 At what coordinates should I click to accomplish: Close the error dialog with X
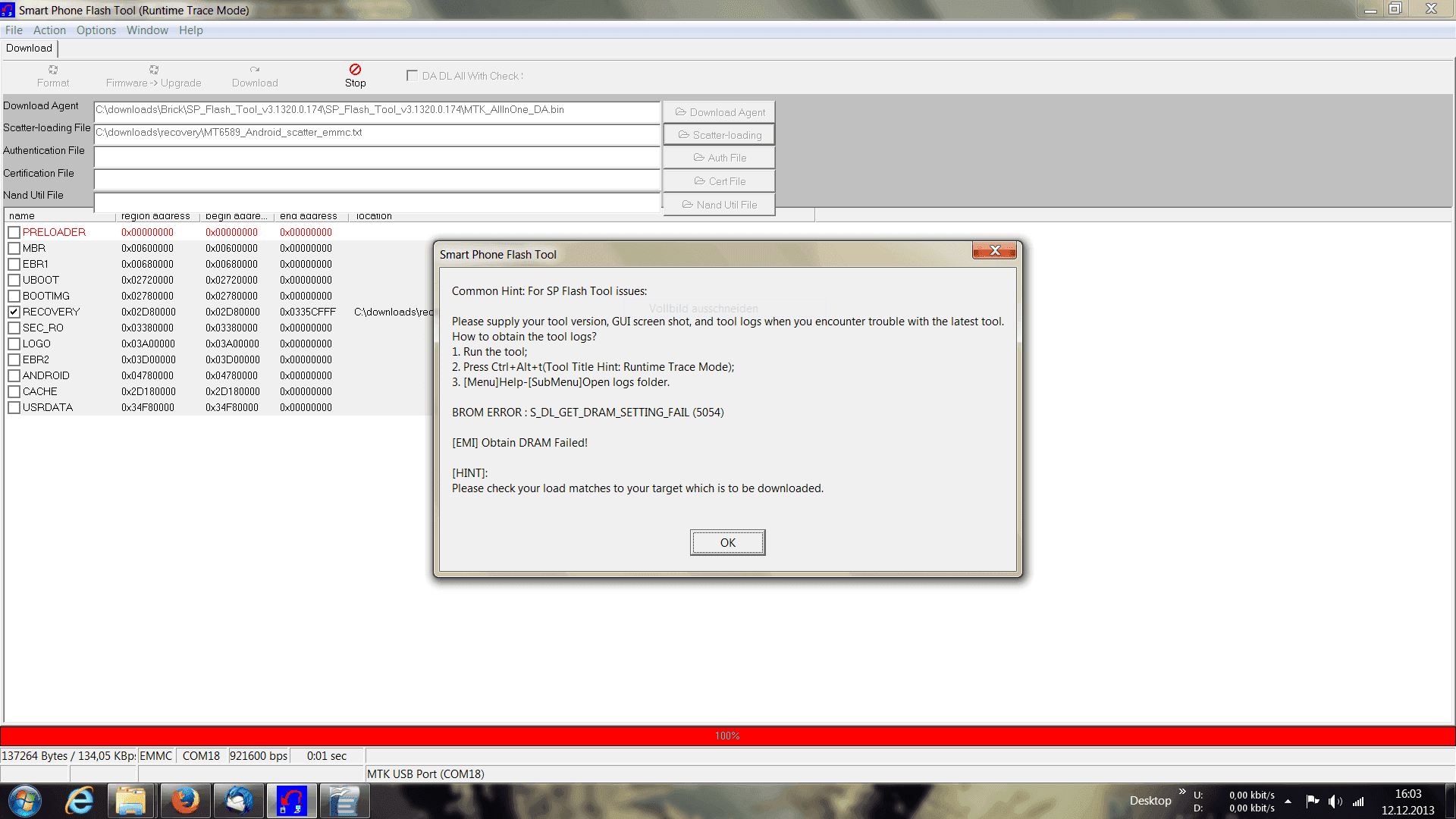coord(995,250)
